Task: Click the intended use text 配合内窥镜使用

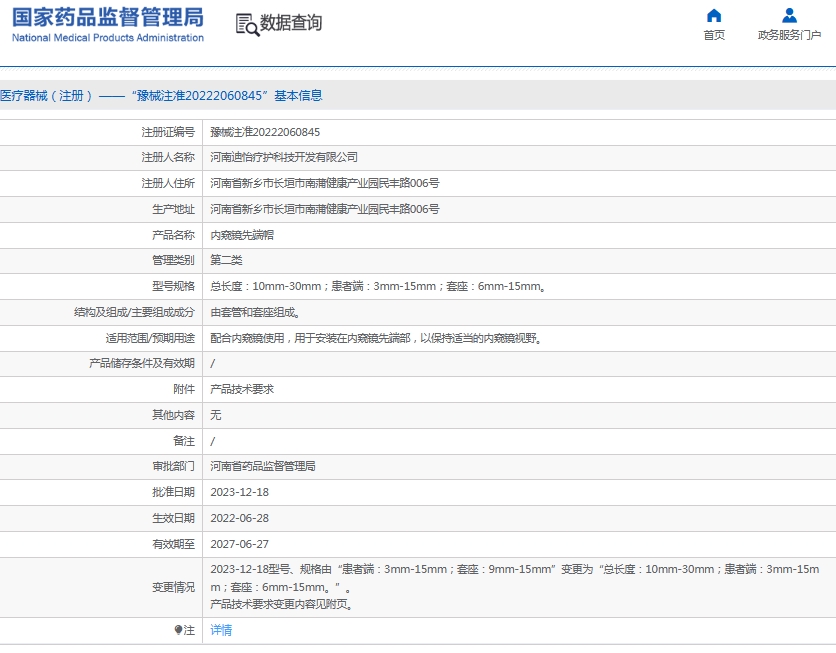Action: pyautogui.click(x=376, y=338)
